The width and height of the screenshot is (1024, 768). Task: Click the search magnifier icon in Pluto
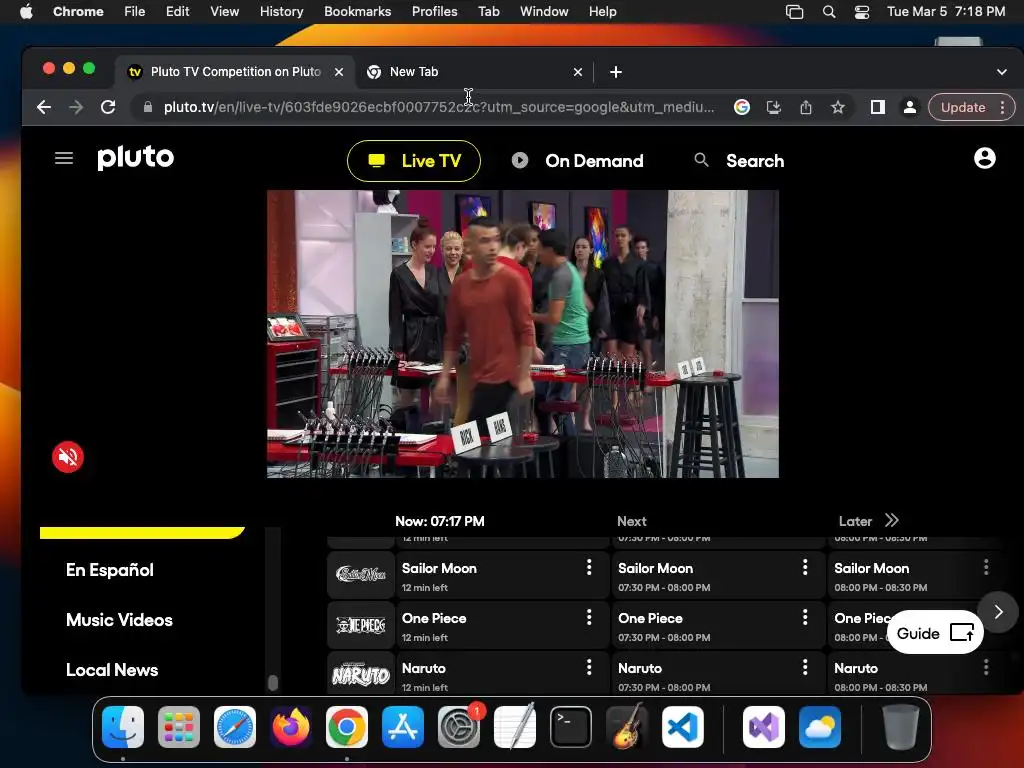point(701,159)
